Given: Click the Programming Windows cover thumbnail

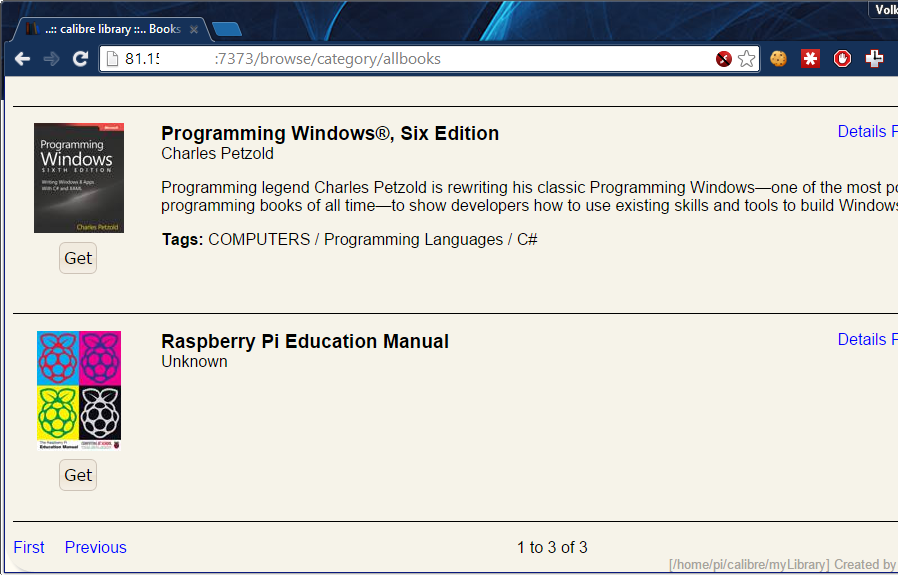Looking at the screenshot, I should pyautogui.click(x=79, y=178).
